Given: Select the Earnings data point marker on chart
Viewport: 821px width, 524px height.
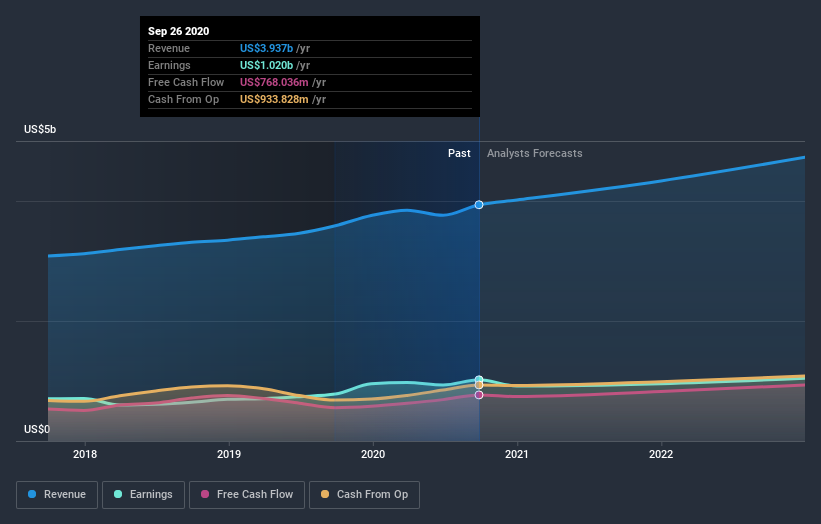Looking at the screenshot, I should [x=479, y=379].
